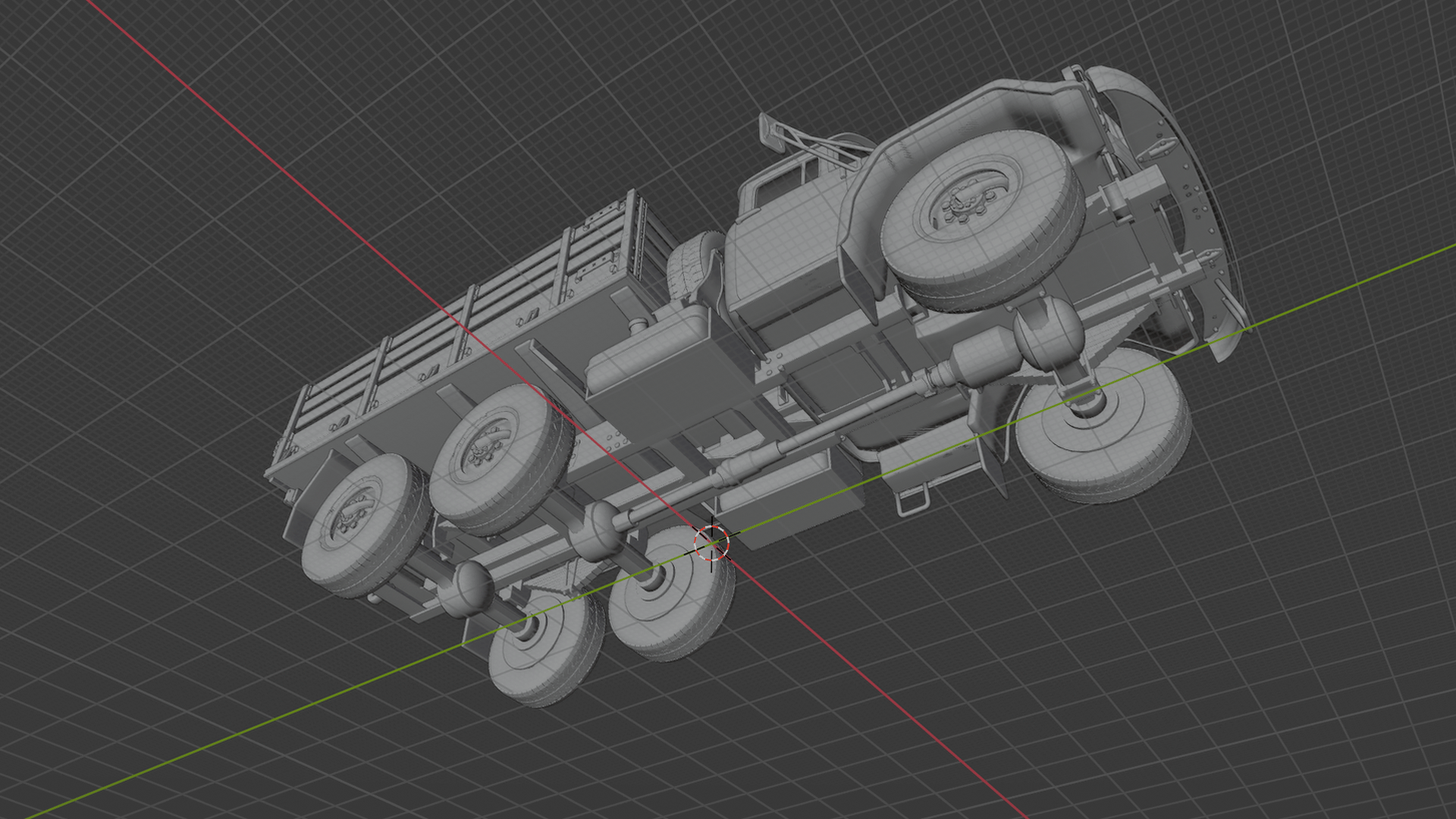This screenshot has width=1456, height=819.
Task: Click the 3D cursor crosshair at the origin
Action: (712, 543)
